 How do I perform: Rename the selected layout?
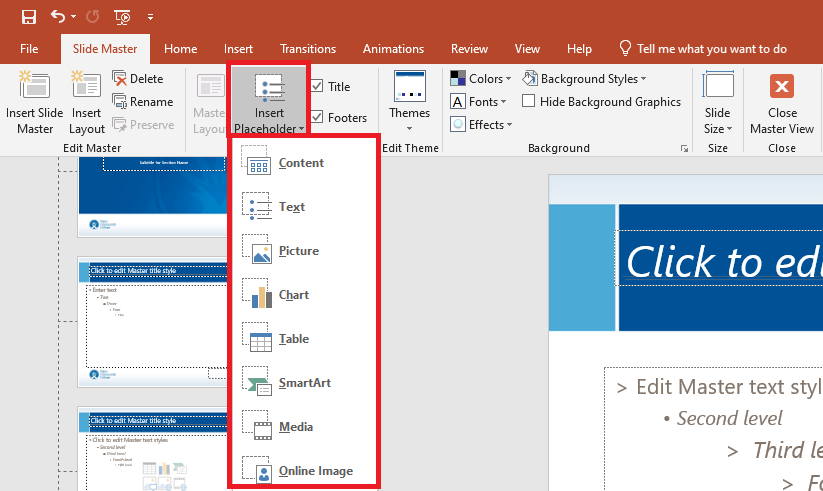tap(143, 102)
